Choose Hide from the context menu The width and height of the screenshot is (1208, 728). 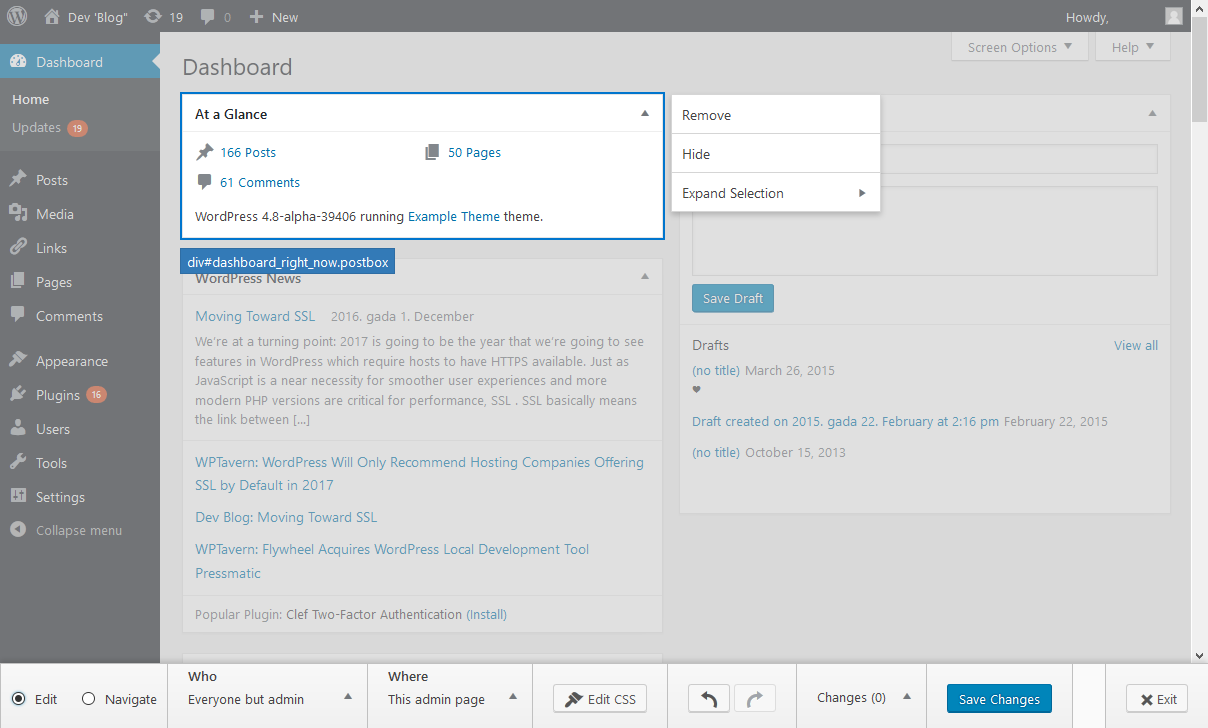[776, 154]
